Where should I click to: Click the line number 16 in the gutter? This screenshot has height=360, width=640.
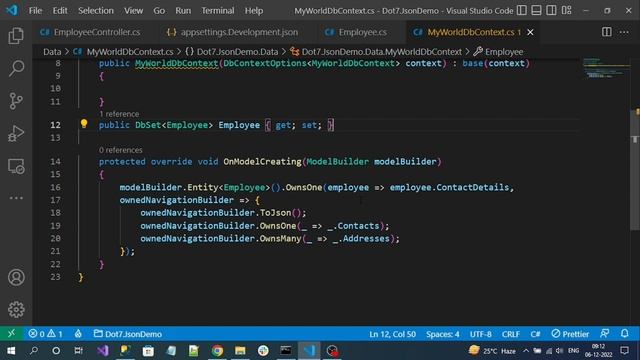56,187
